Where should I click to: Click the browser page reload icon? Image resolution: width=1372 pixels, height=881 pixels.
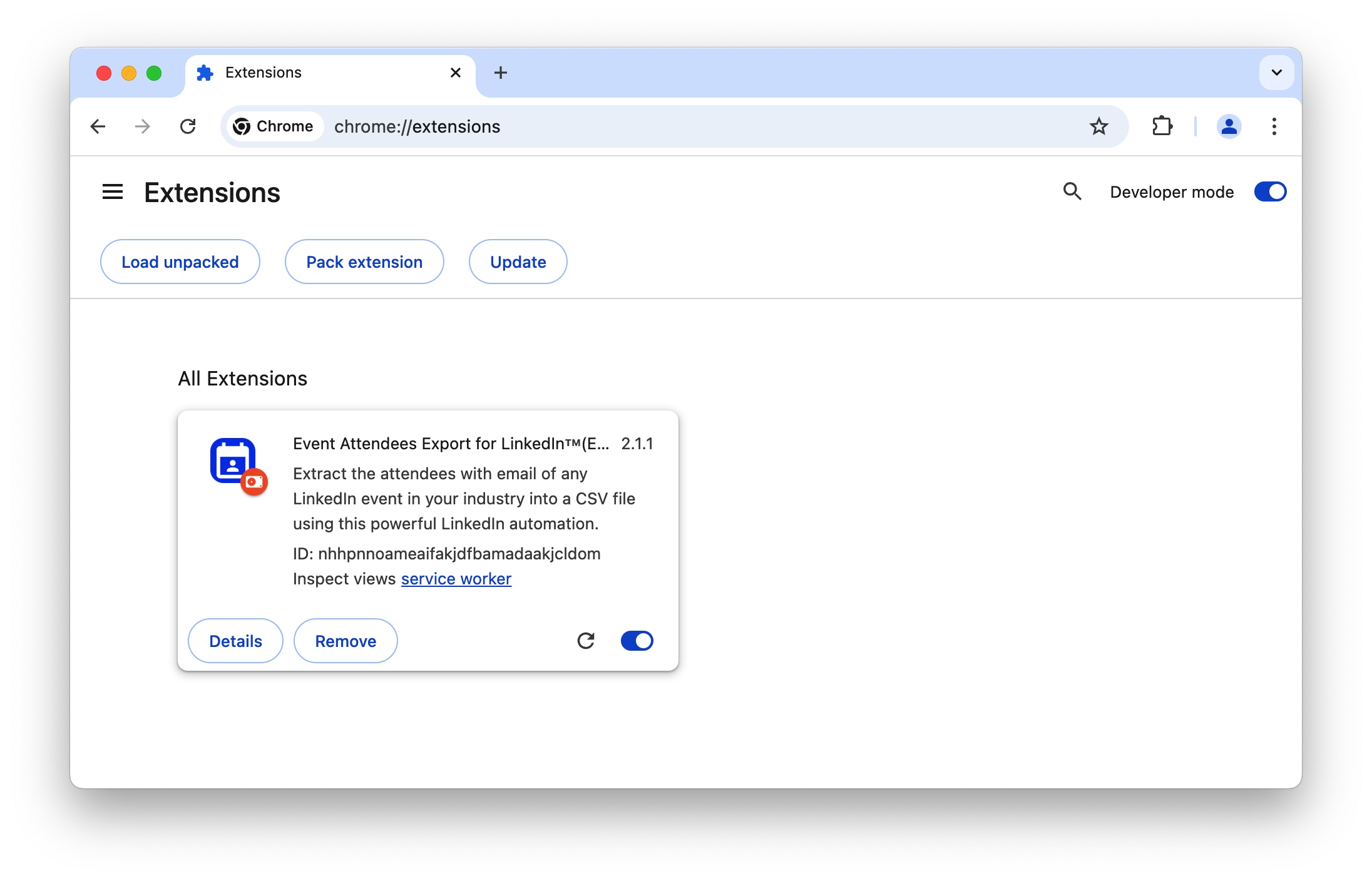click(x=189, y=126)
